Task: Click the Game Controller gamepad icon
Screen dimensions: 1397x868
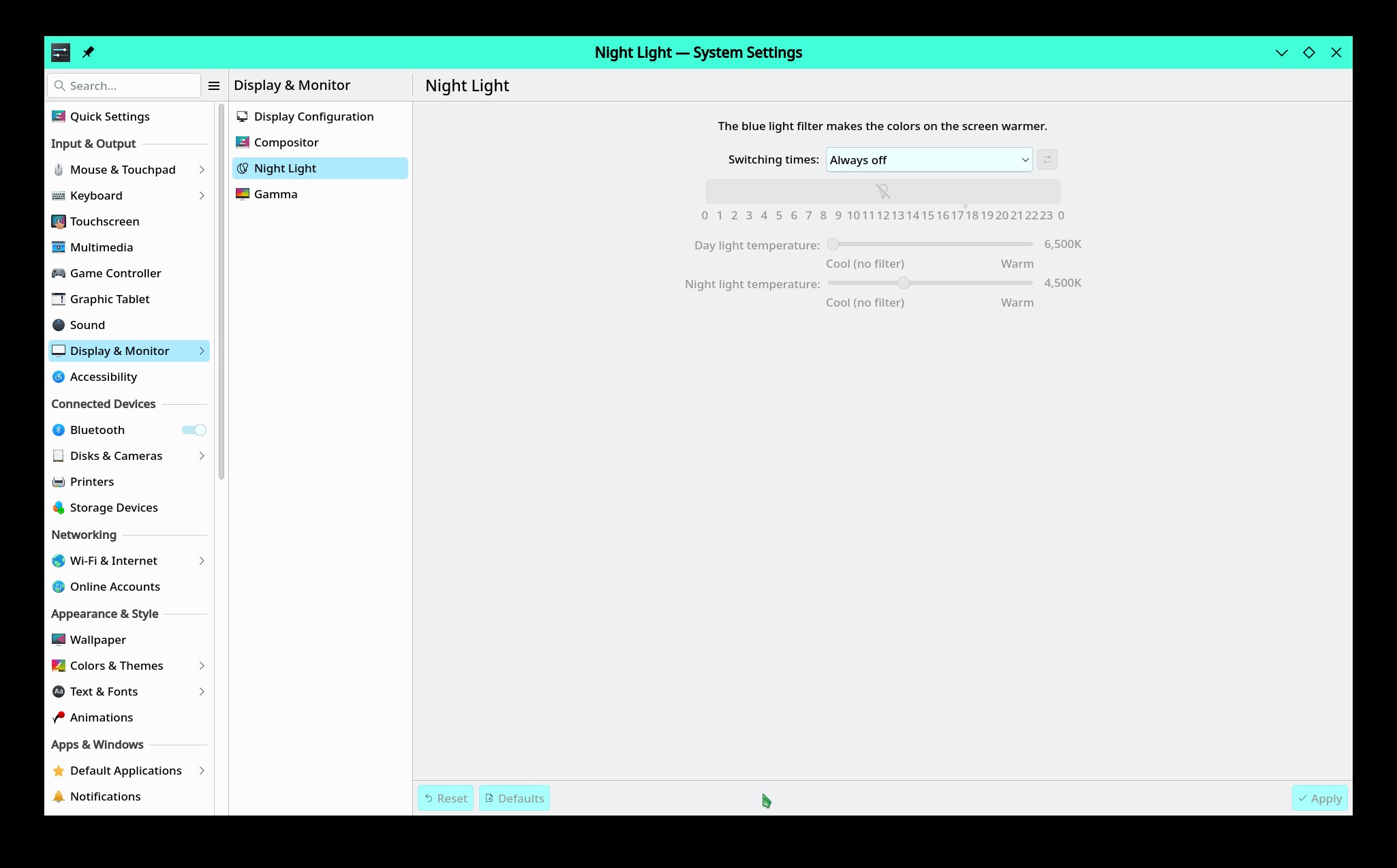Action: click(x=59, y=273)
